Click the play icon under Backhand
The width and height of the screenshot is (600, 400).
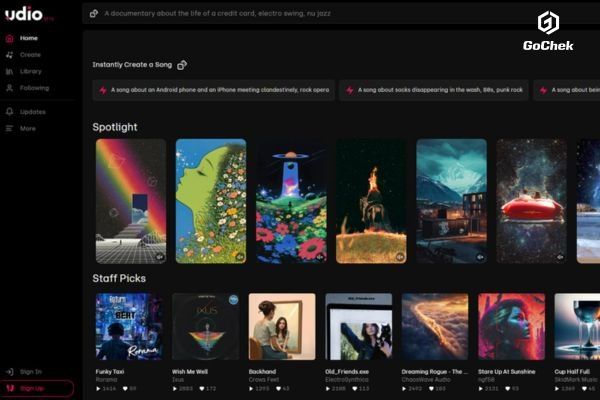tap(251, 389)
